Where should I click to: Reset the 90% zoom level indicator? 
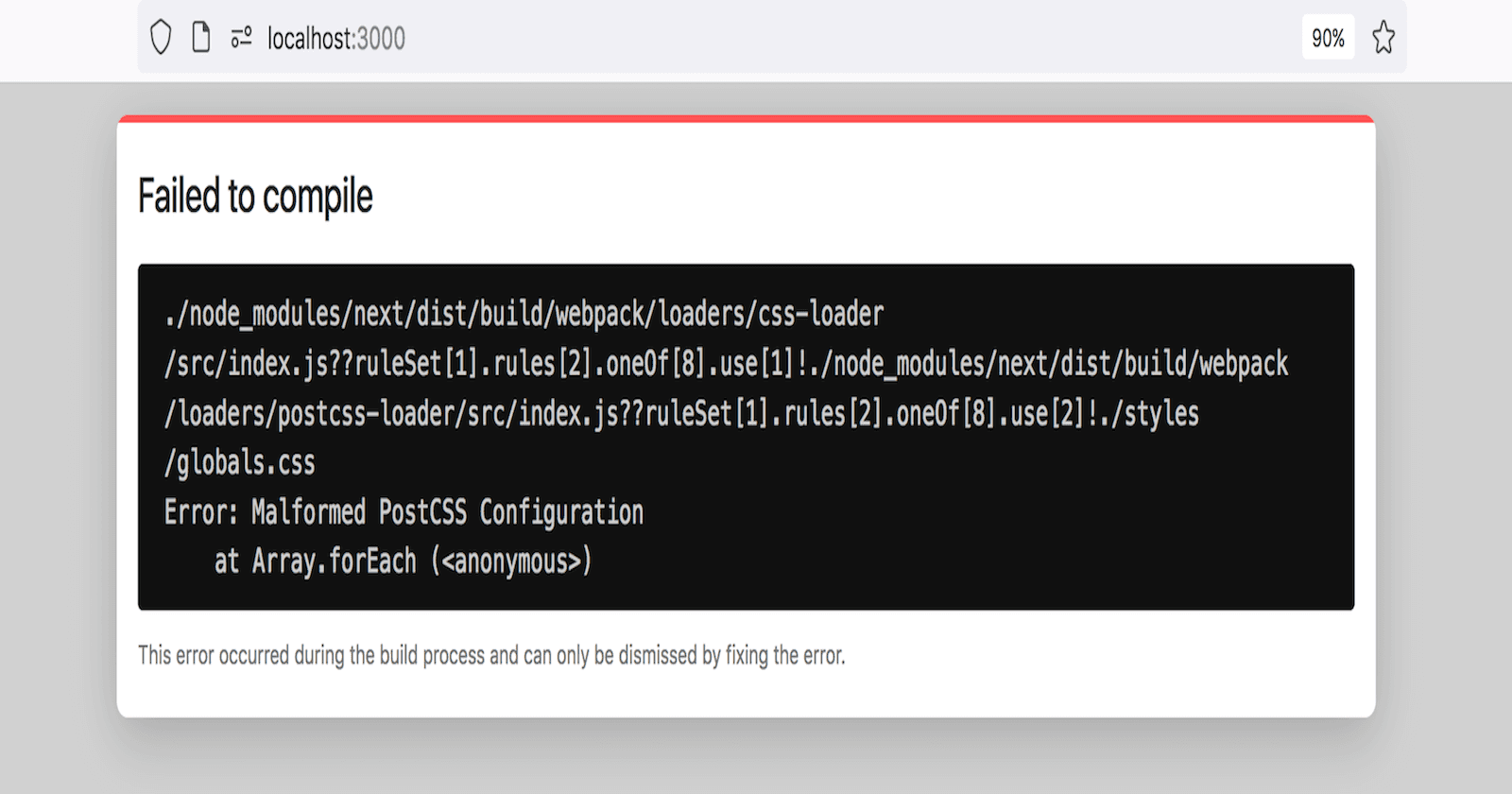[1328, 38]
